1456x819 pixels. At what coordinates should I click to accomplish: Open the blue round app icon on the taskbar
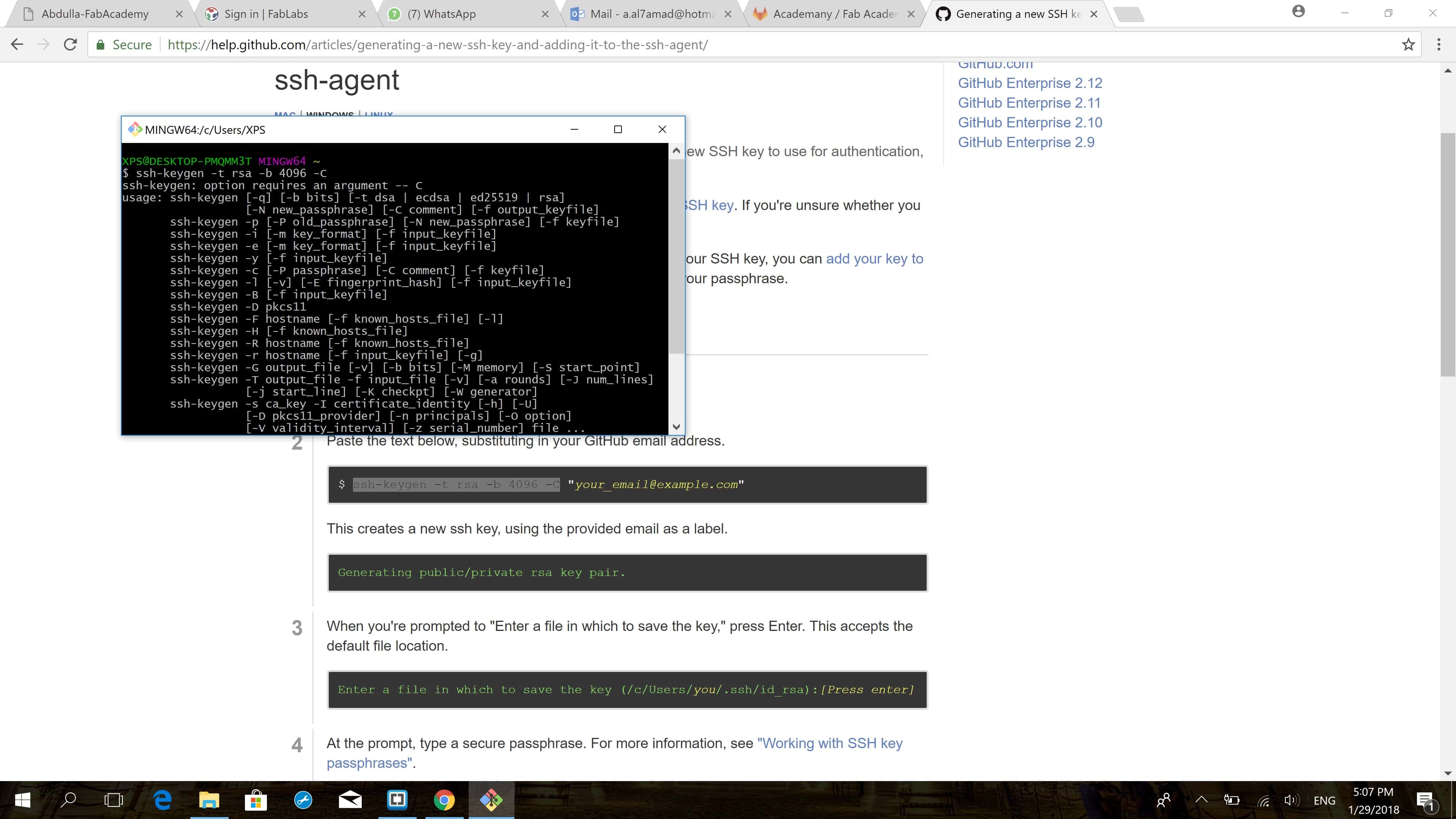pos(303,800)
